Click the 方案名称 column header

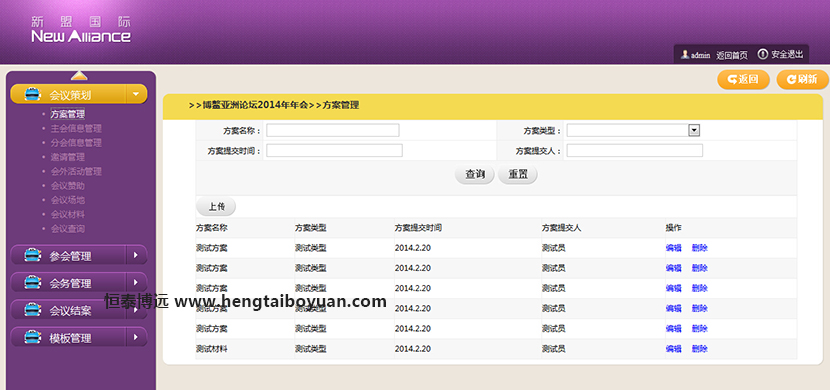pos(212,228)
